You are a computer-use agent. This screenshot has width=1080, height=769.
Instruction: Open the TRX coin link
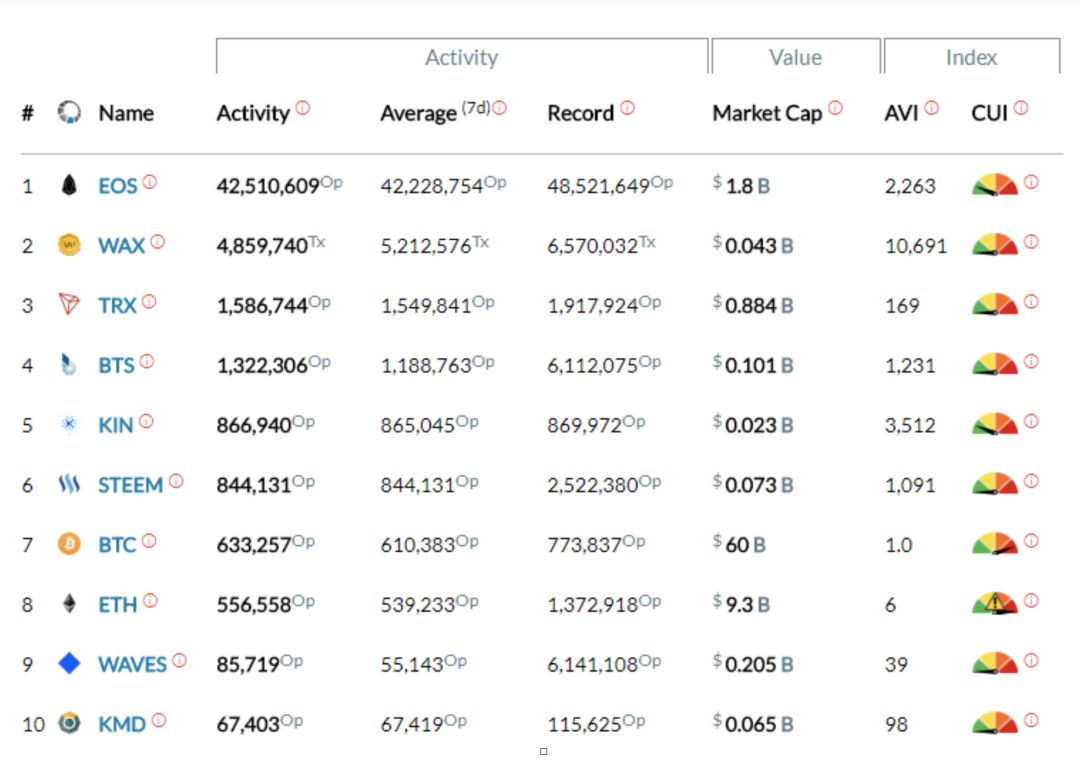(116, 305)
